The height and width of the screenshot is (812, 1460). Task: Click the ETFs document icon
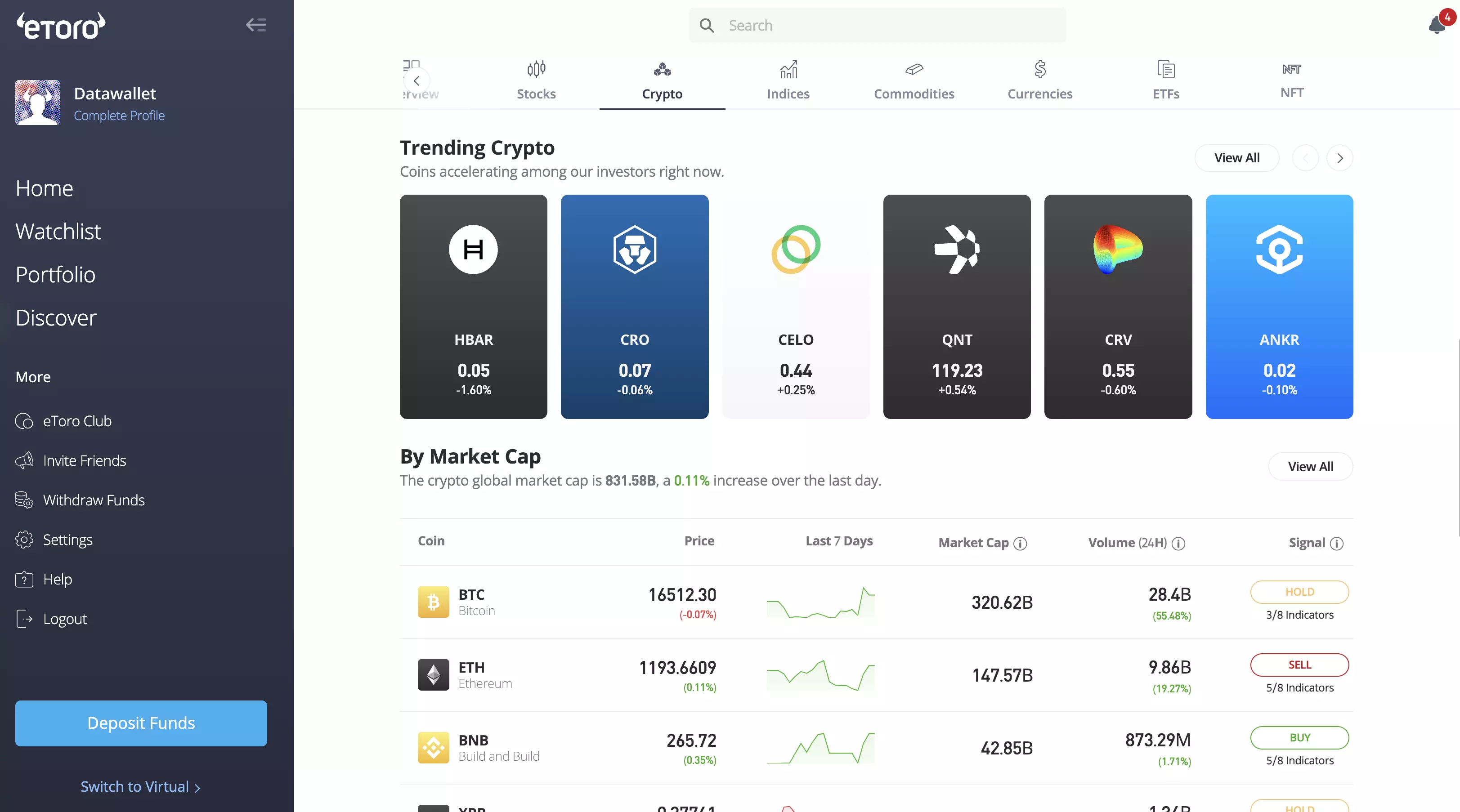coord(1166,69)
